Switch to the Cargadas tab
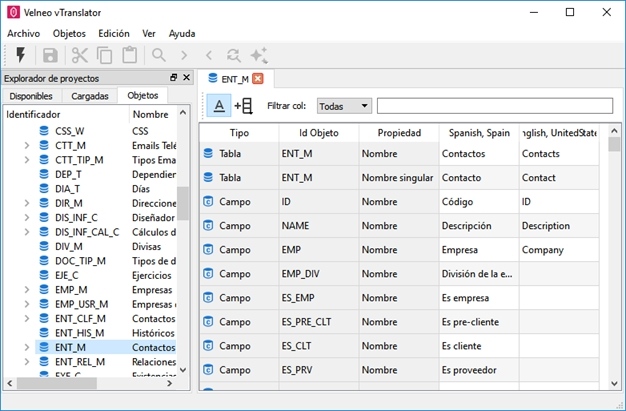The height and width of the screenshot is (411, 626). [90, 96]
